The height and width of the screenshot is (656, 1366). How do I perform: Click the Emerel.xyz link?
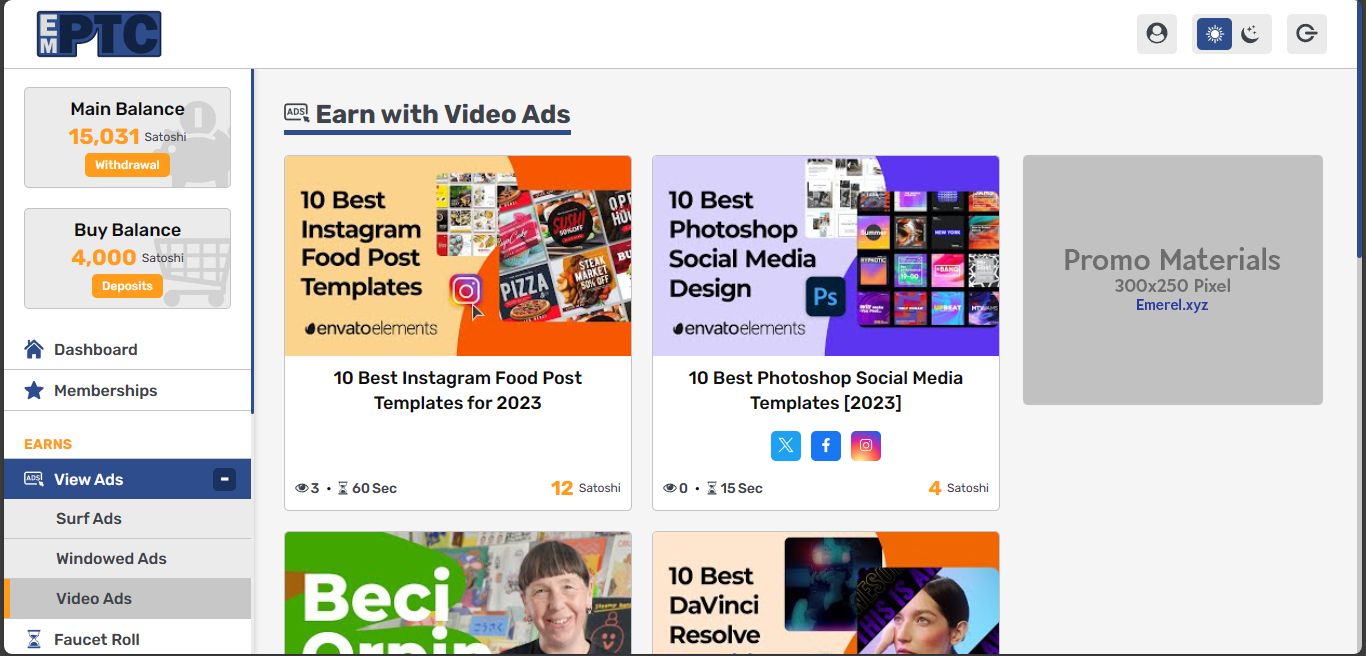click(x=1172, y=305)
